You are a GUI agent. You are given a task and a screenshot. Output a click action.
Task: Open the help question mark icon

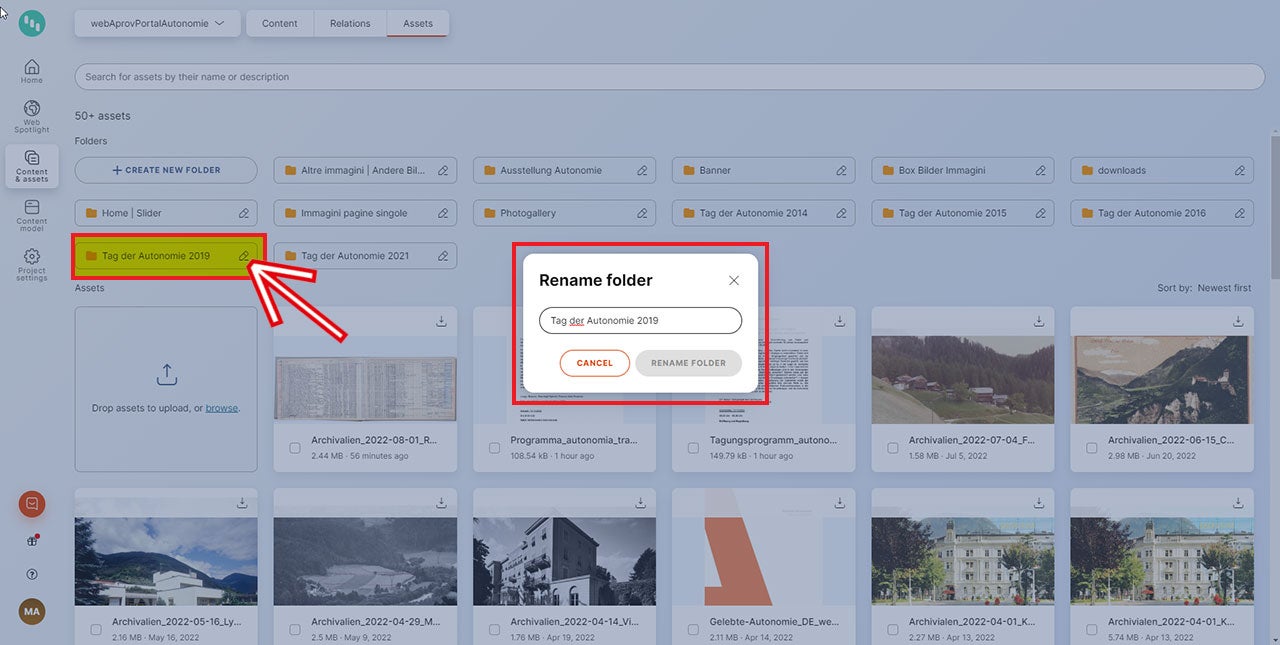point(32,575)
